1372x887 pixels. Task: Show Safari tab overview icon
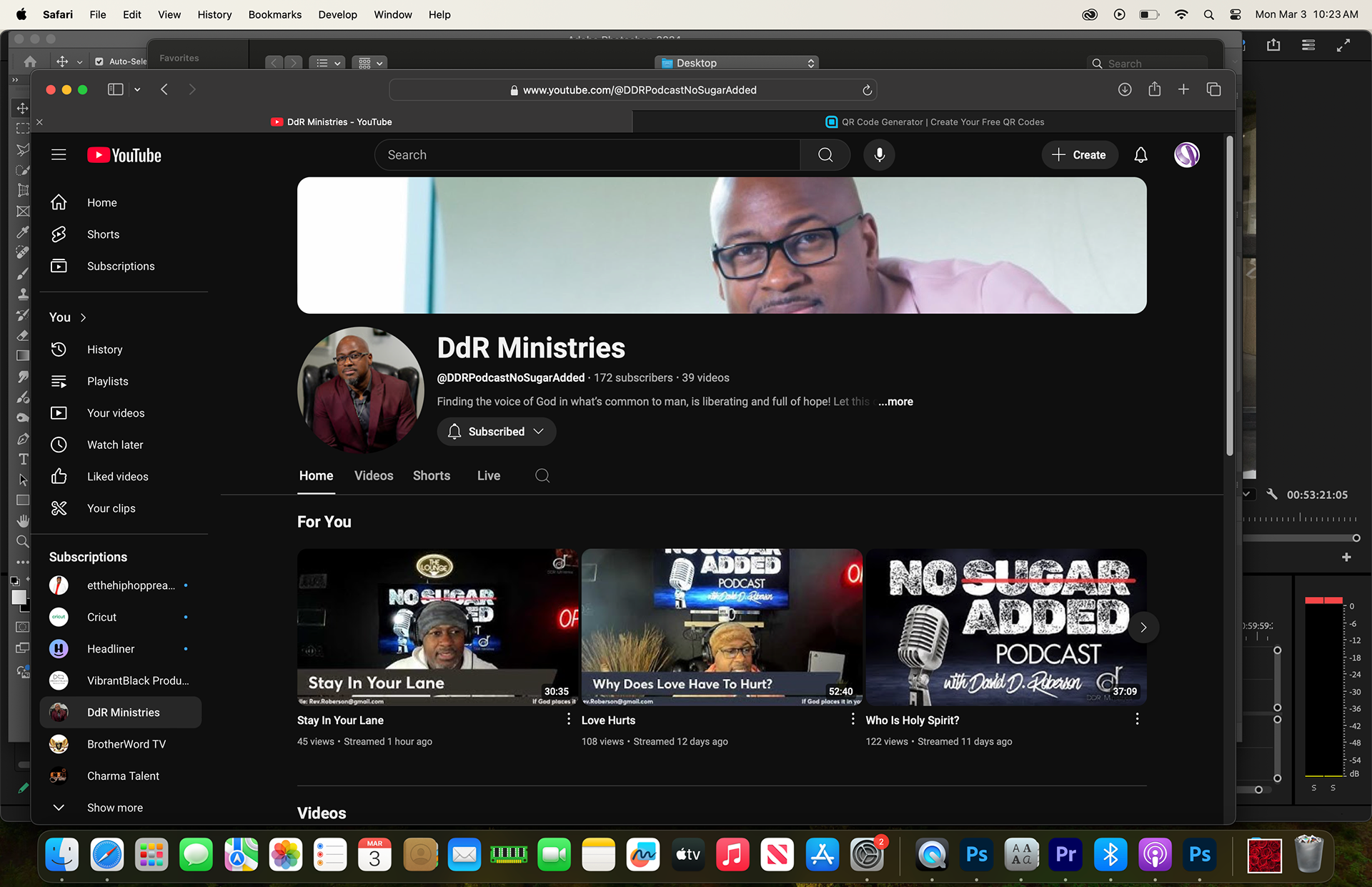1213,89
